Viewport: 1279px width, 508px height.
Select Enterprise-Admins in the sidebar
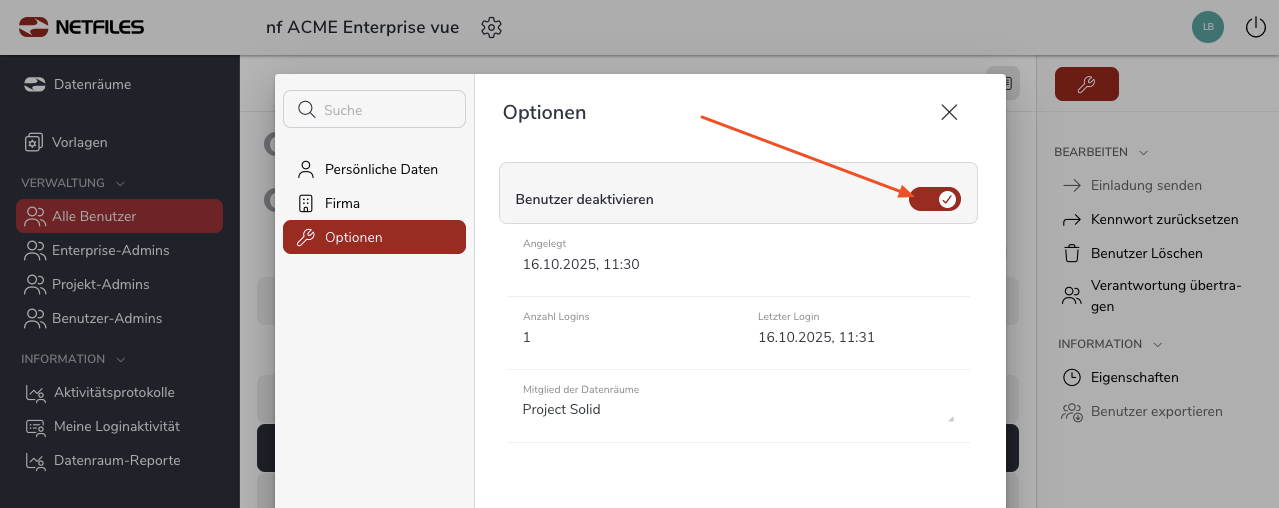pyautogui.click(x=110, y=250)
